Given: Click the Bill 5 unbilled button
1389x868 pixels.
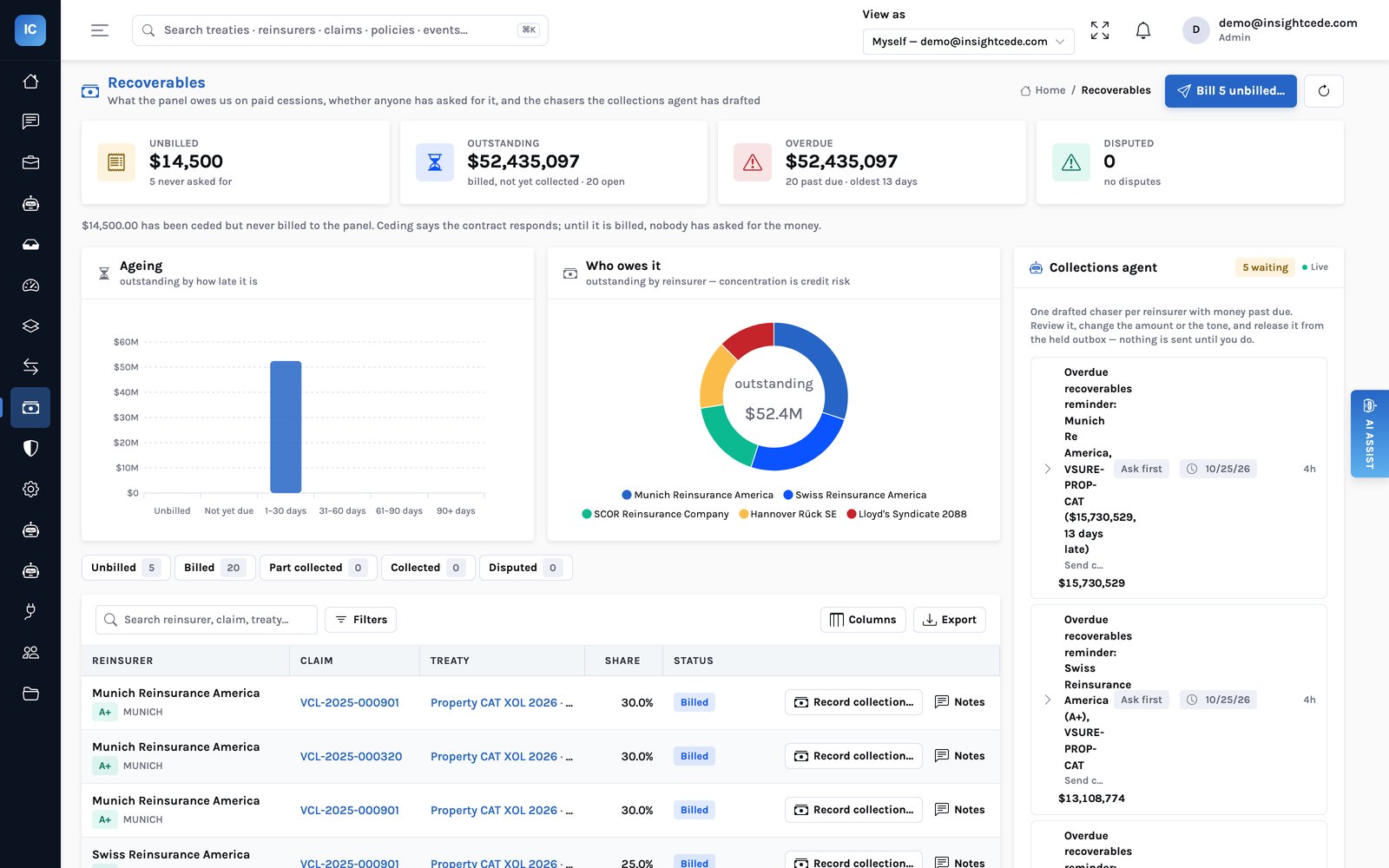Looking at the screenshot, I should pyautogui.click(x=1230, y=90).
